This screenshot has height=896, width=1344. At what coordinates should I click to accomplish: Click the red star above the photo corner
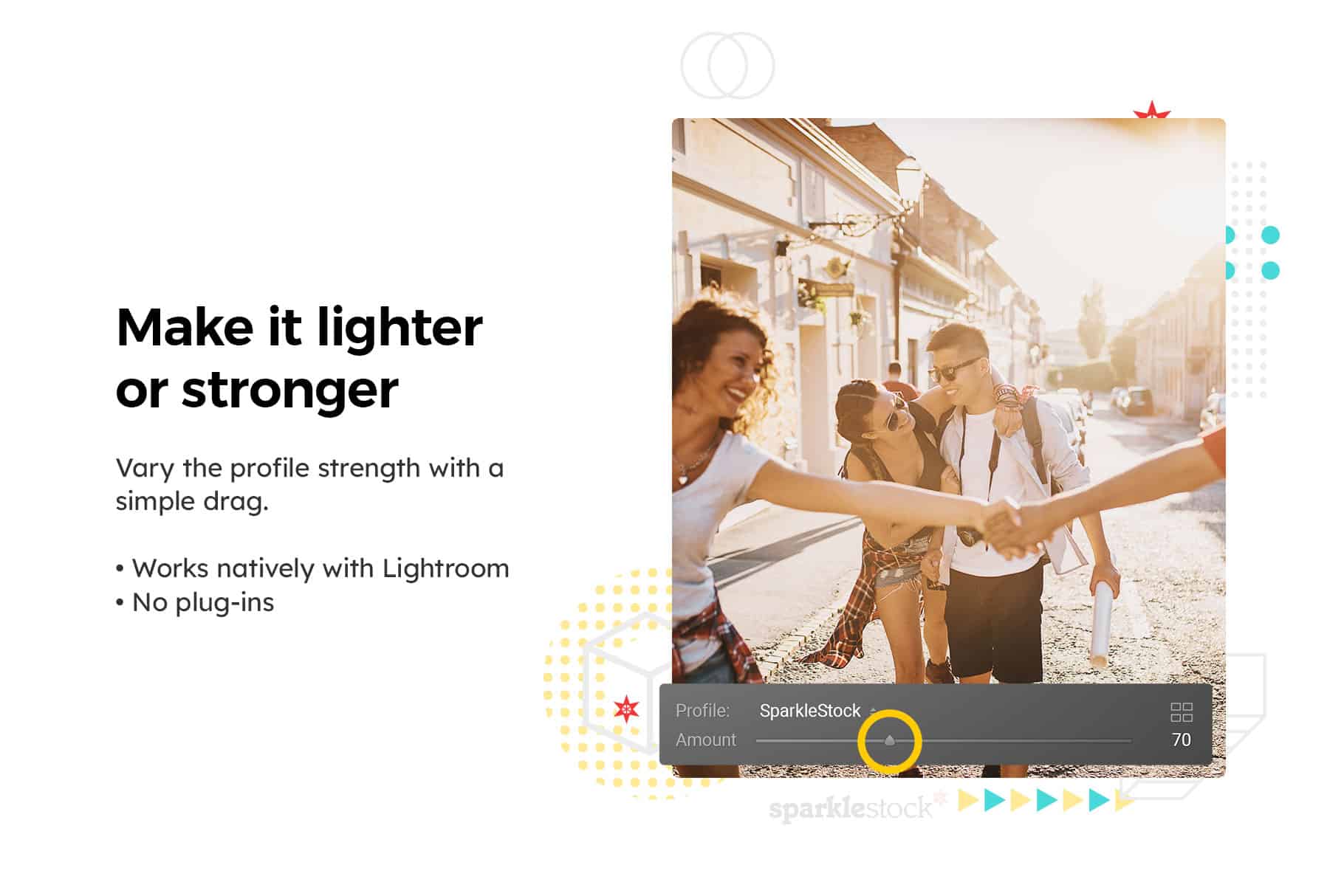coord(1152,111)
